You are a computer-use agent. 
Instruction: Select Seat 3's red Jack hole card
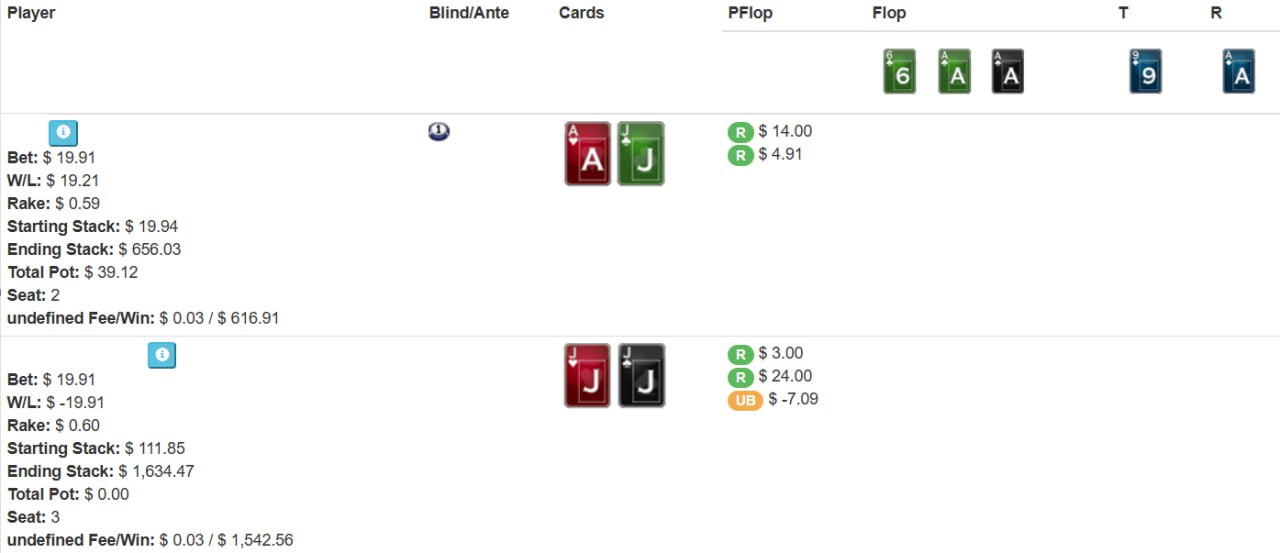pyautogui.click(x=587, y=376)
